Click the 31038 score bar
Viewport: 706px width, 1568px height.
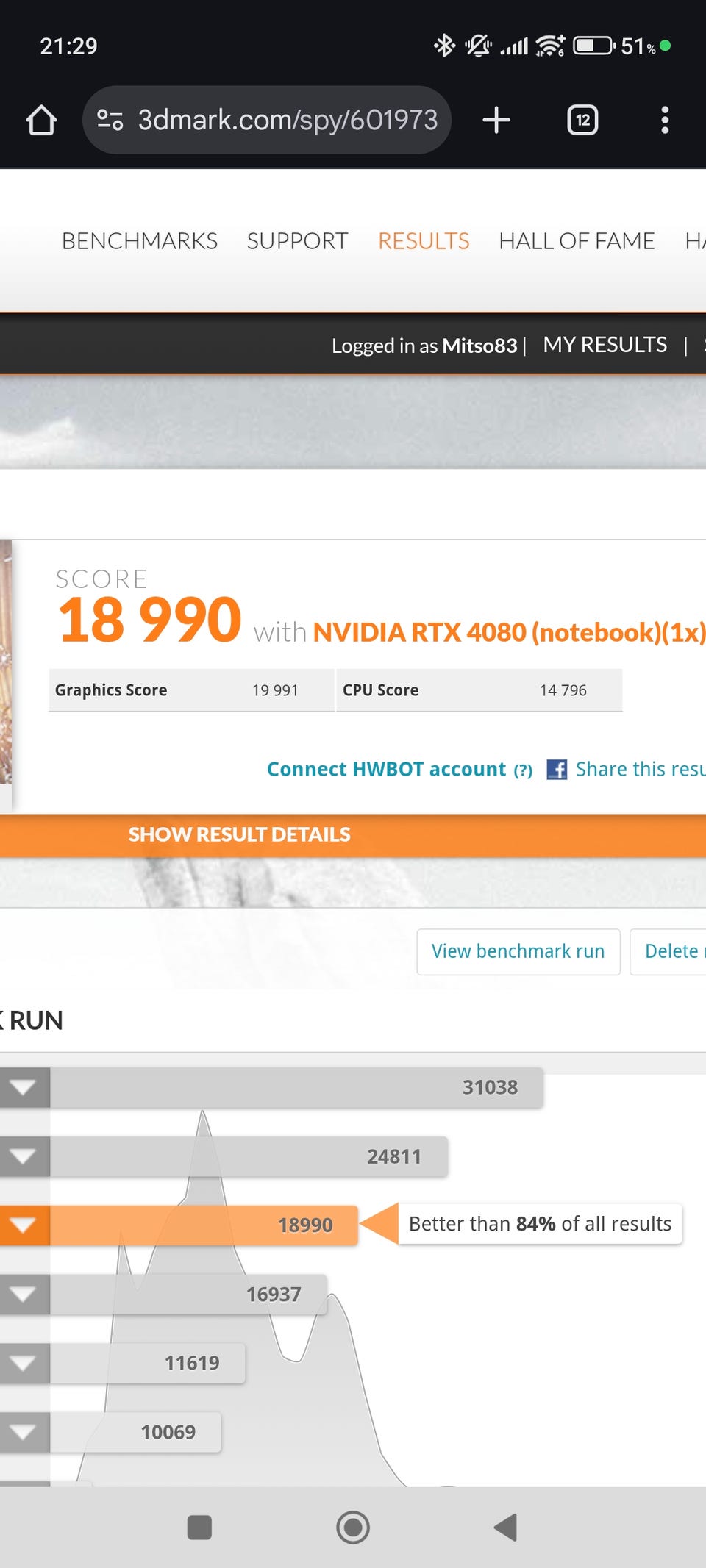pos(296,1087)
